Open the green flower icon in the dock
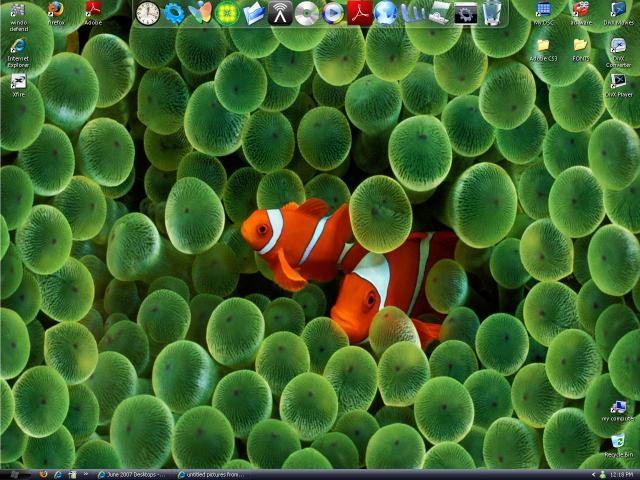 click(x=227, y=13)
